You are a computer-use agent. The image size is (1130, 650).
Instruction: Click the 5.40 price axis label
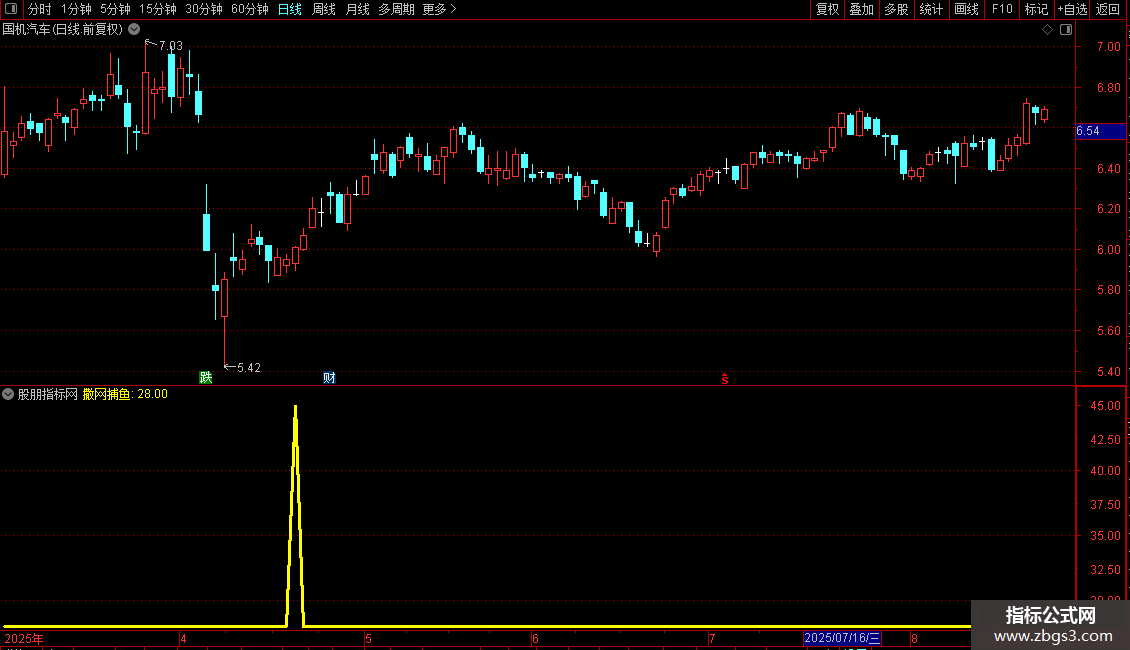tap(1108, 372)
